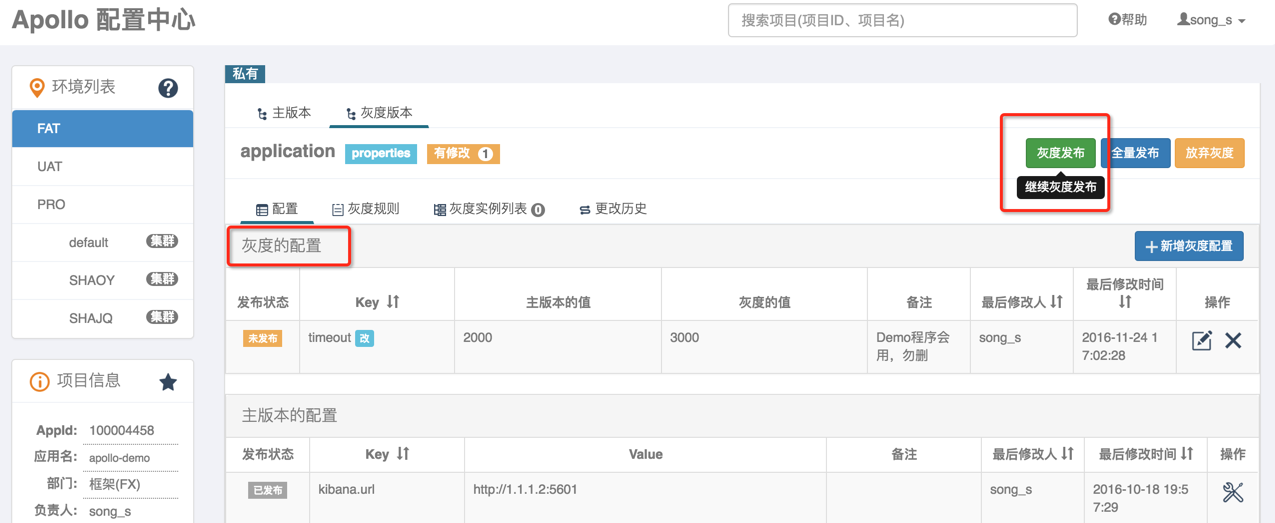Select the UAT environment
Screen dimensions: 1275x523
point(102,166)
